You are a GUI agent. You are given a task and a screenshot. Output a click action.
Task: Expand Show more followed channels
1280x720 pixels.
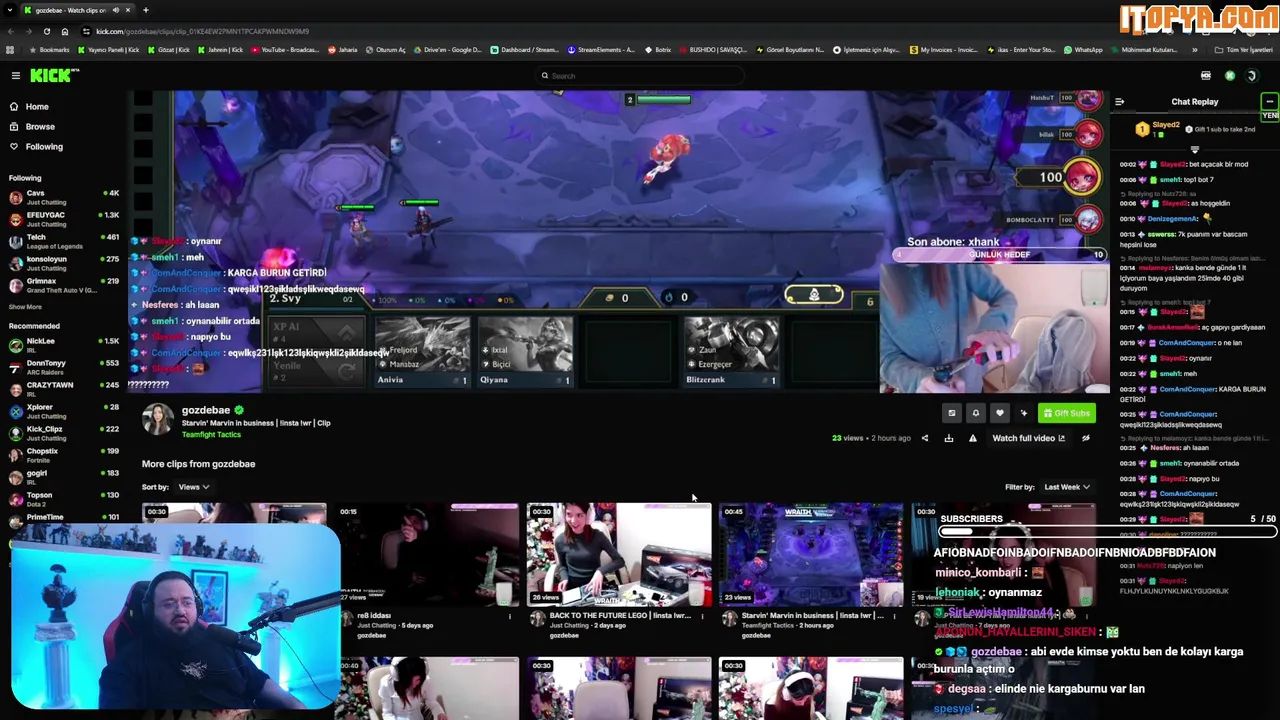(x=25, y=307)
